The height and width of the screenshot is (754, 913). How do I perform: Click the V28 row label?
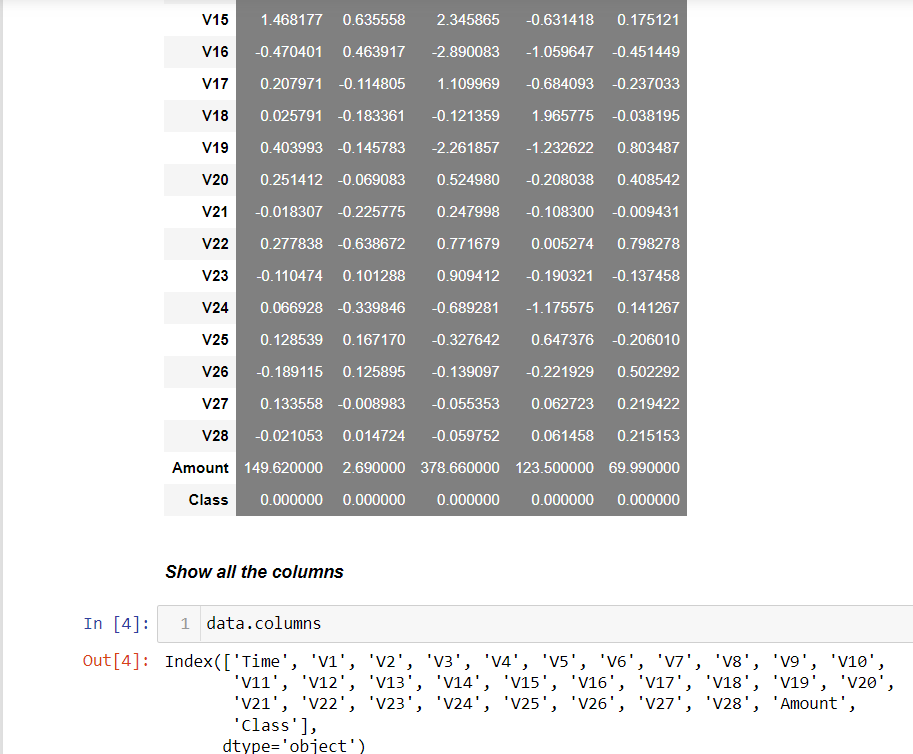[214, 435]
